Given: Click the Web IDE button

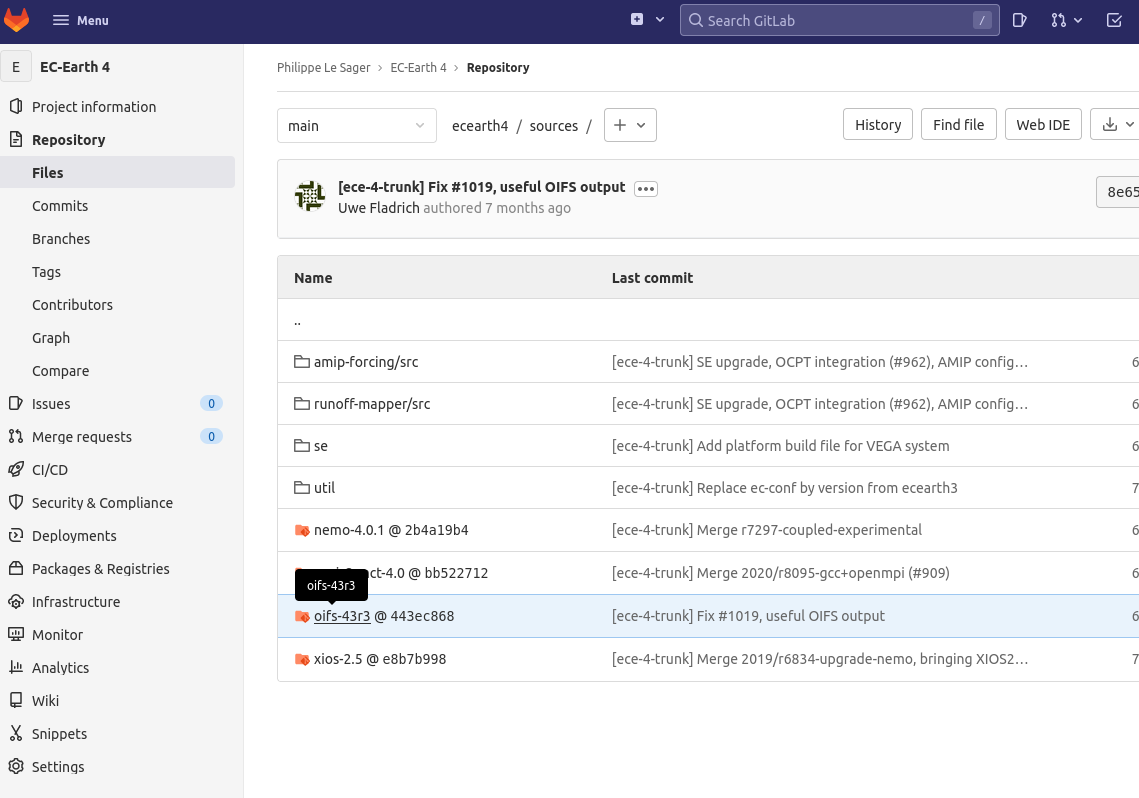Looking at the screenshot, I should tap(1042, 125).
